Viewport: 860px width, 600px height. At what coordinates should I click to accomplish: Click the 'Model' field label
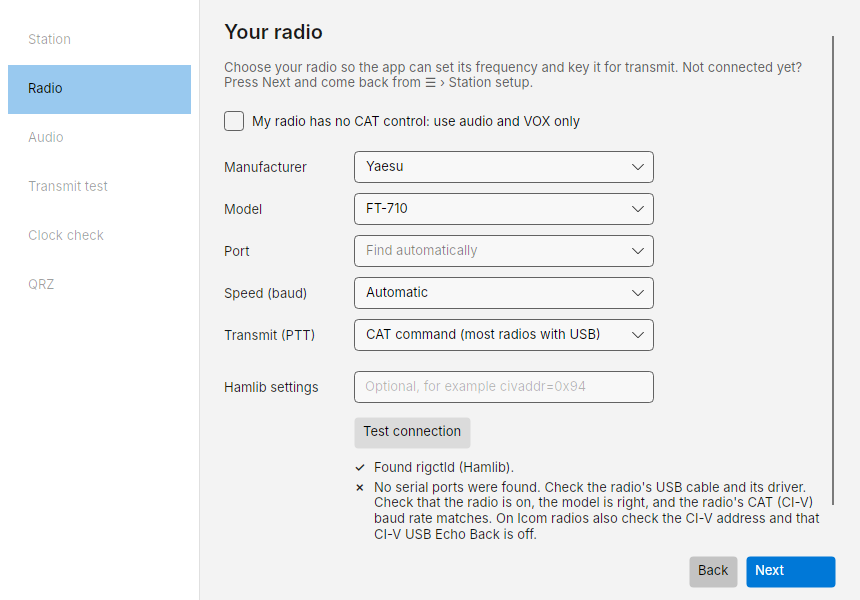pyautogui.click(x=243, y=210)
